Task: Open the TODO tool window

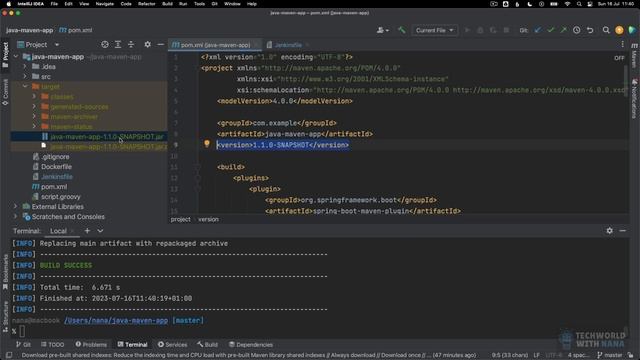Action: coord(53,344)
